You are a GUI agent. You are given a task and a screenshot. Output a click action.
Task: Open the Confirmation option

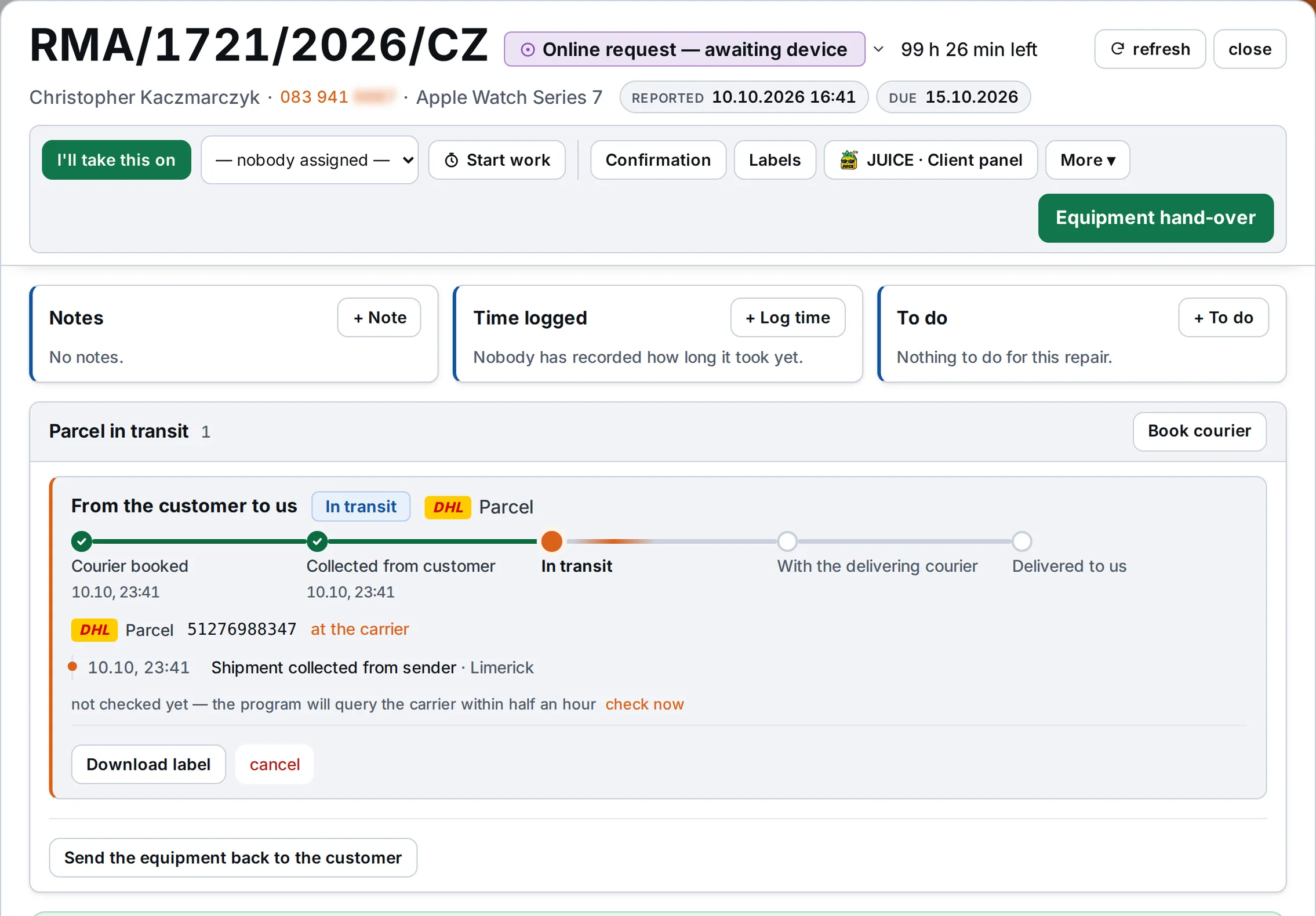(x=658, y=160)
